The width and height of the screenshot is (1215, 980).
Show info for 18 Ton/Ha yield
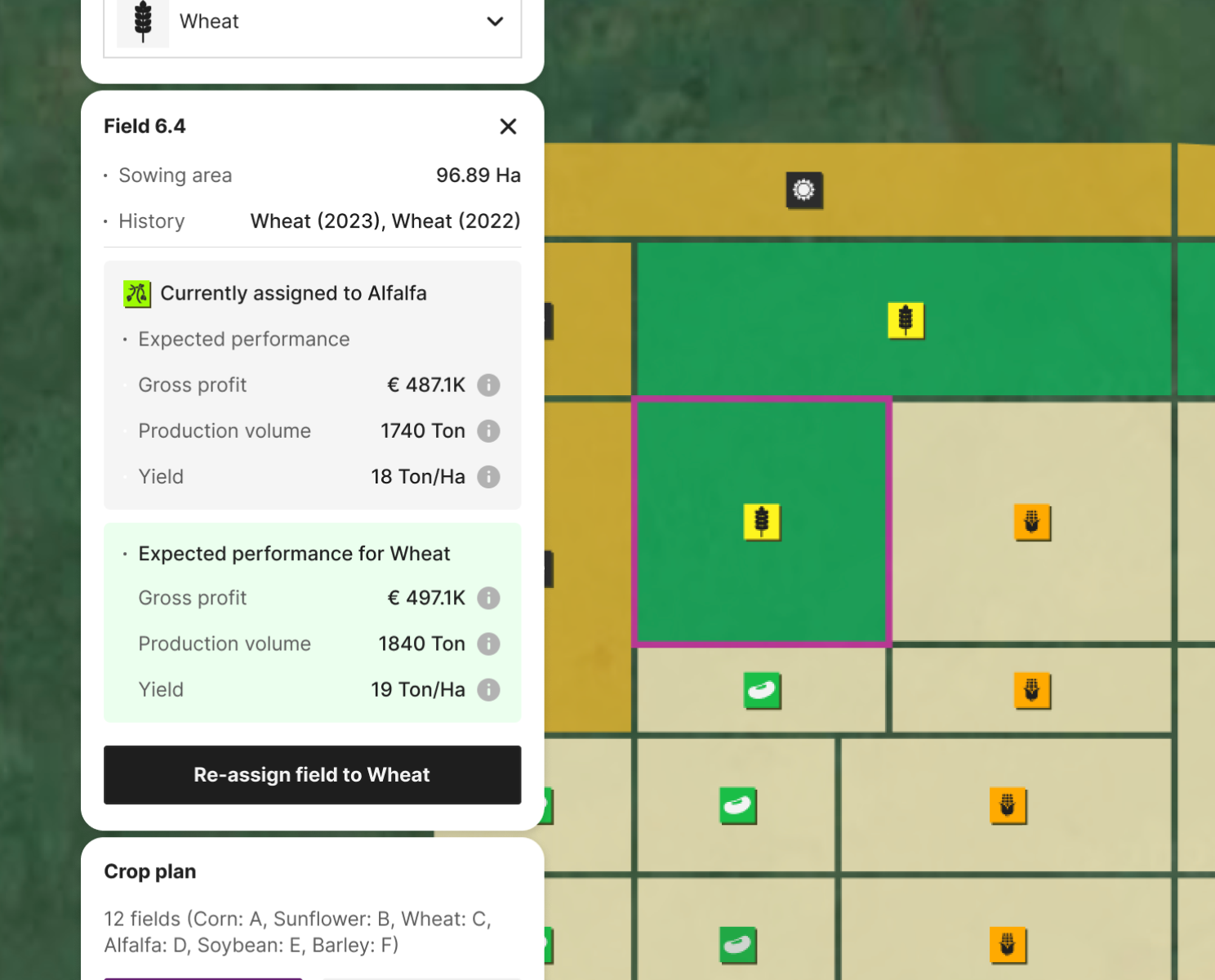pyautogui.click(x=488, y=477)
